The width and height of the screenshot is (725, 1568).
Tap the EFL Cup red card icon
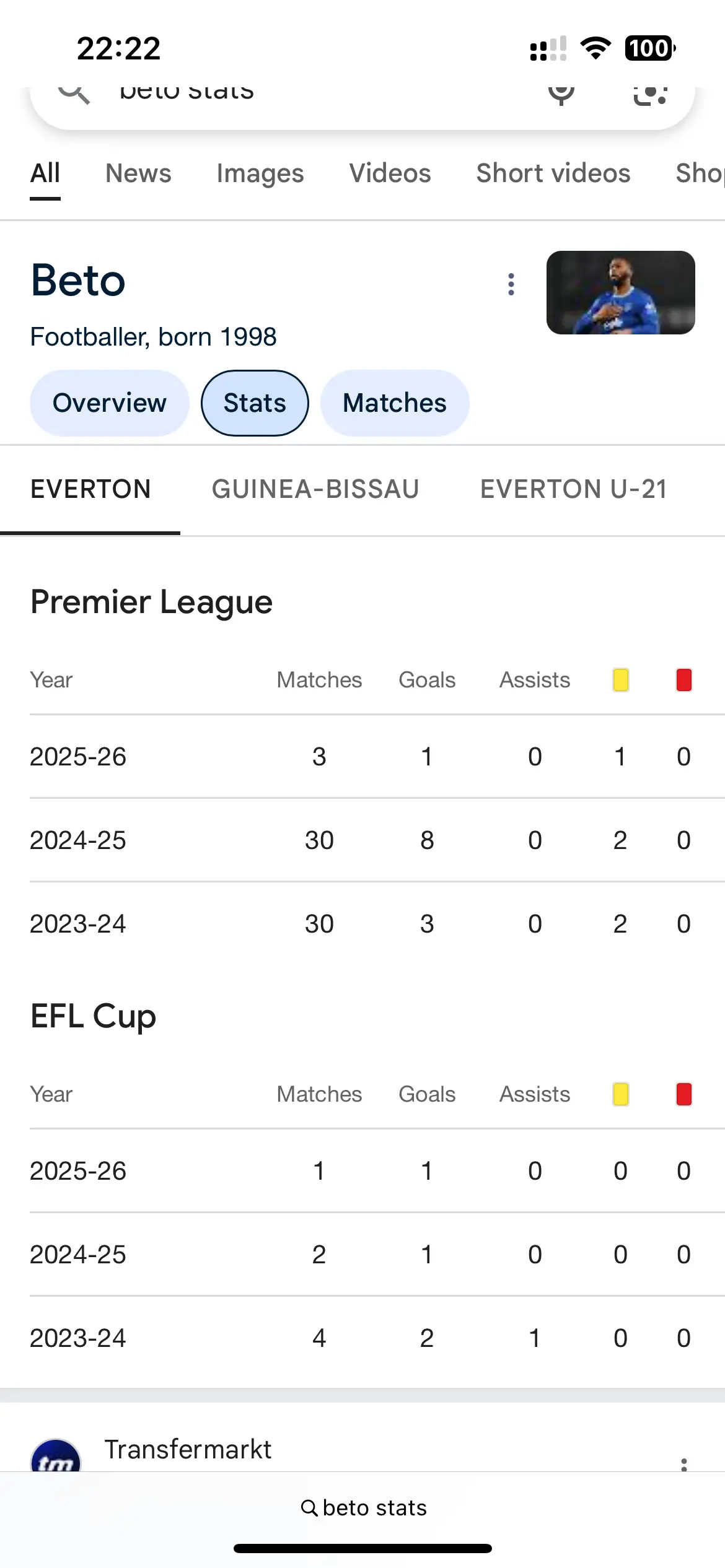(683, 1094)
